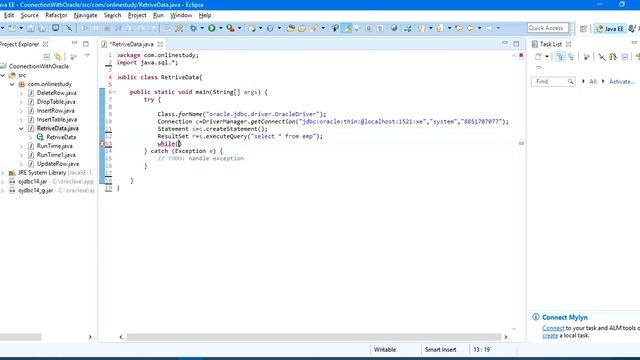This screenshot has height=360, width=640.
Task: Open the New Task dropdown arrow
Action: [547, 57]
